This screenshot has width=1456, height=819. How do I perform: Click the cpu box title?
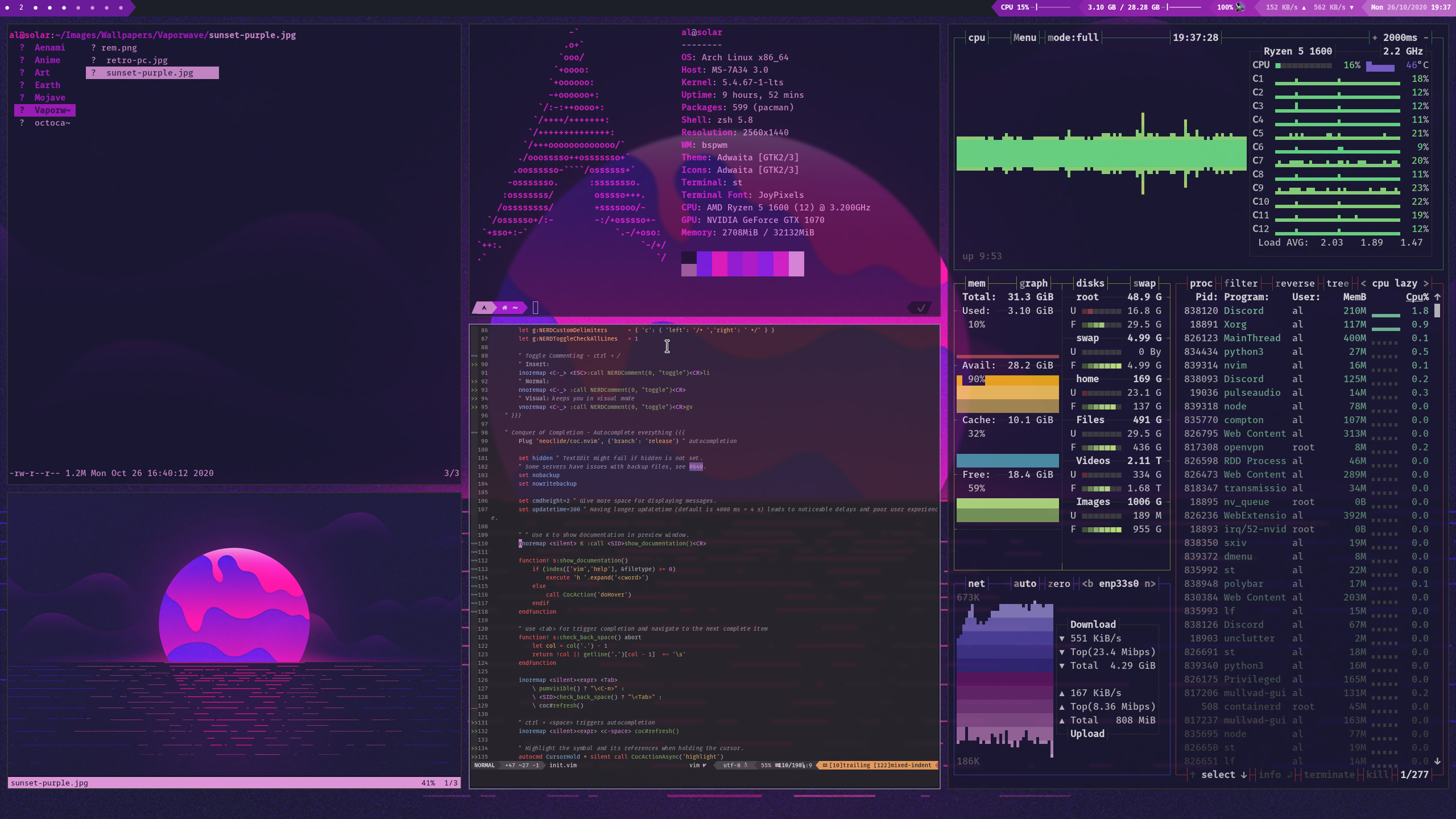click(977, 38)
